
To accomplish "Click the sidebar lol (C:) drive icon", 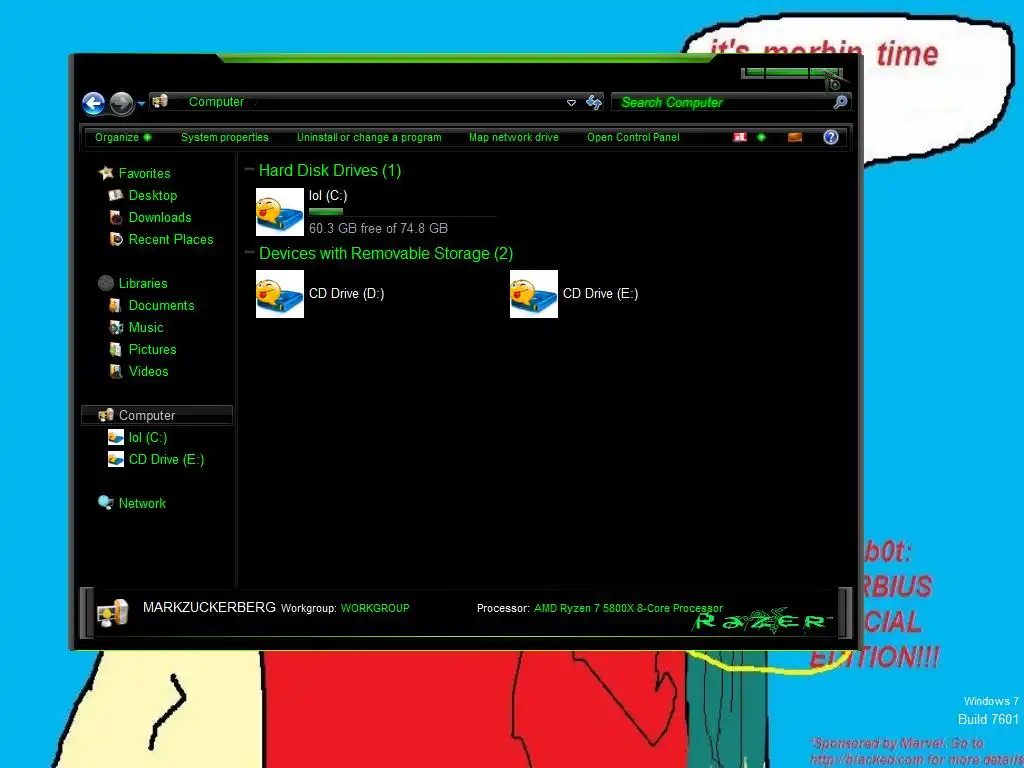I will pyautogui.click(x=116, y=438).
